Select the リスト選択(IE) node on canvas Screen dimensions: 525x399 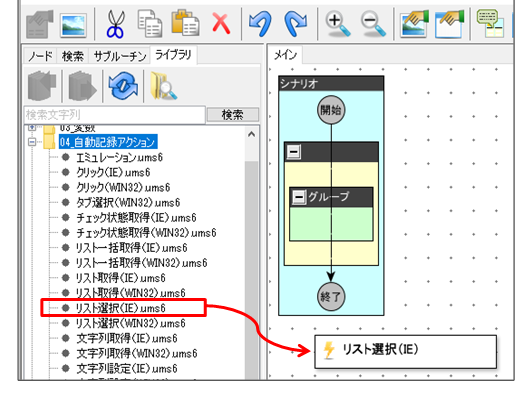click(405, 351)
